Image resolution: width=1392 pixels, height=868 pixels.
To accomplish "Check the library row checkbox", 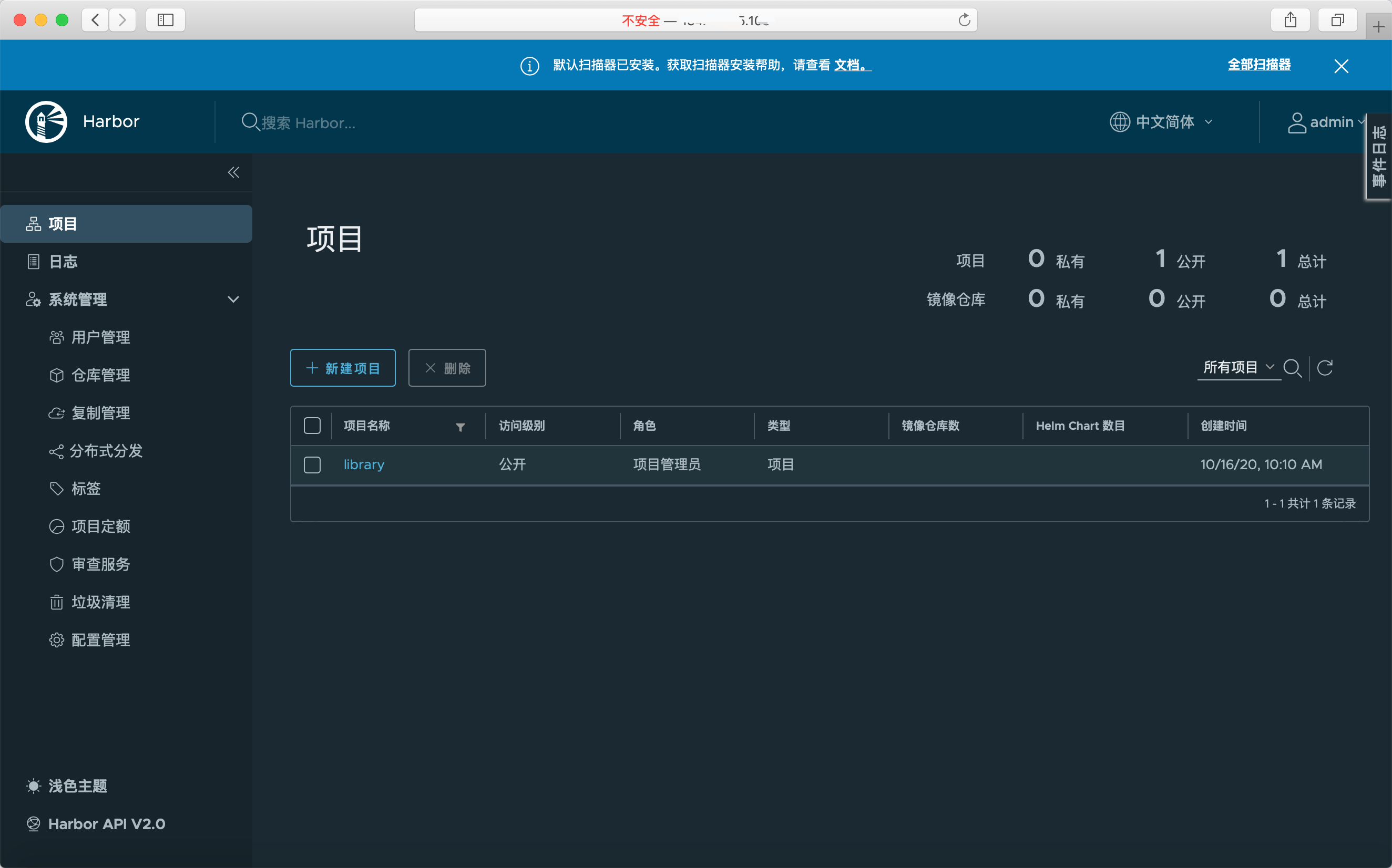I will (312, 465).
